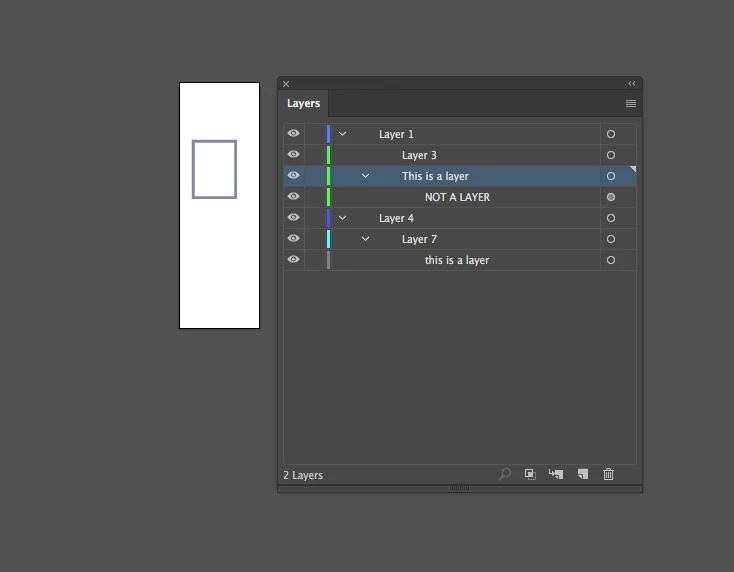Select lowercase "this is a layer" row

[x=460, y=260]
